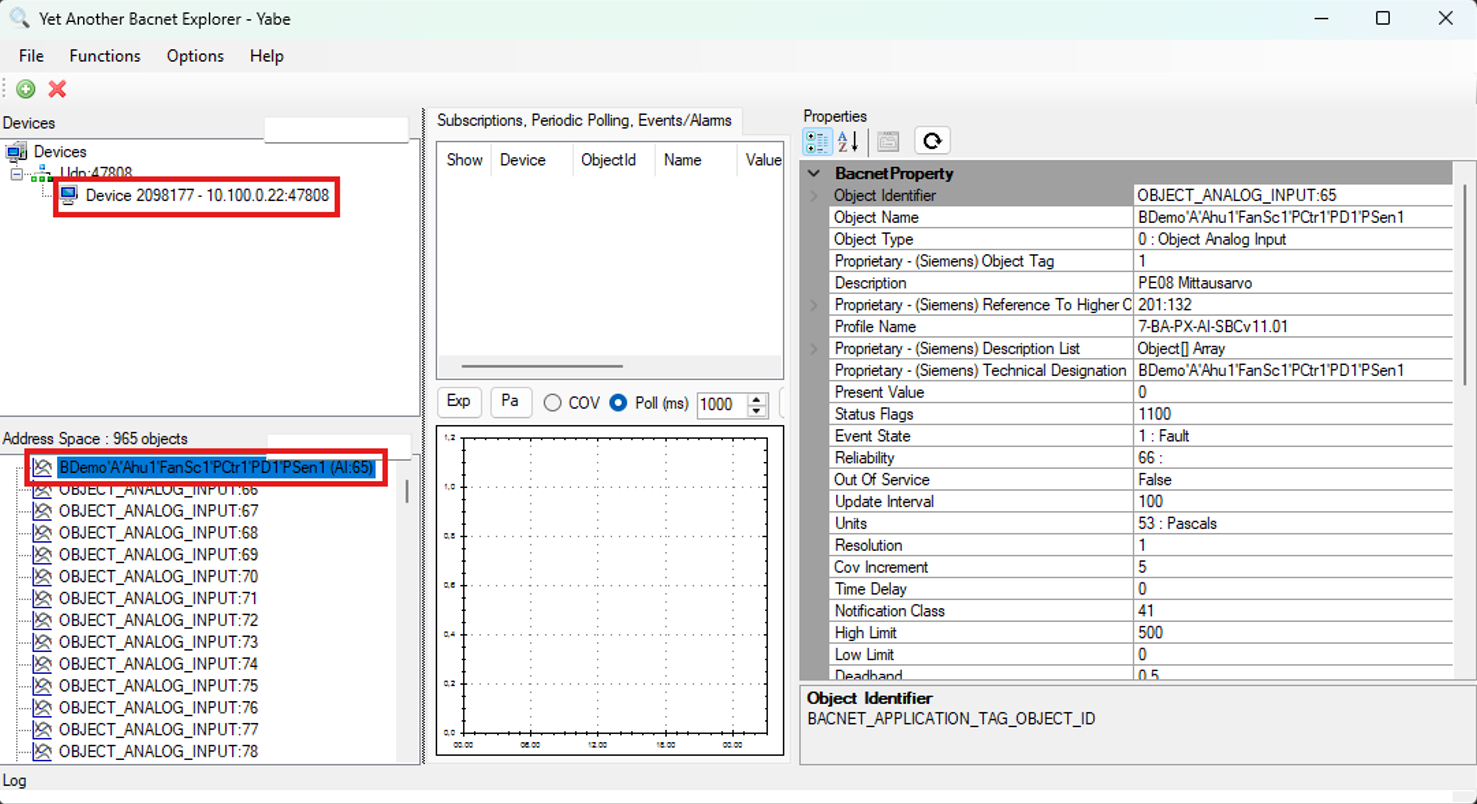Collapse the Udp:47808 tree node
The height and width of the screenshot is (804, 1477).
tap(17, 174)
